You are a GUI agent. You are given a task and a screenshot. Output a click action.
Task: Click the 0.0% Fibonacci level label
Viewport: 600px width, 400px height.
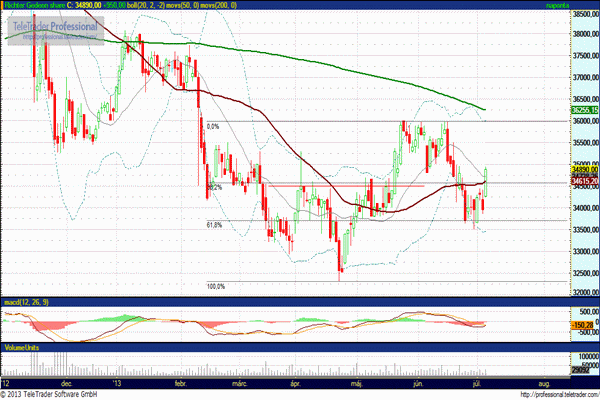212,127
